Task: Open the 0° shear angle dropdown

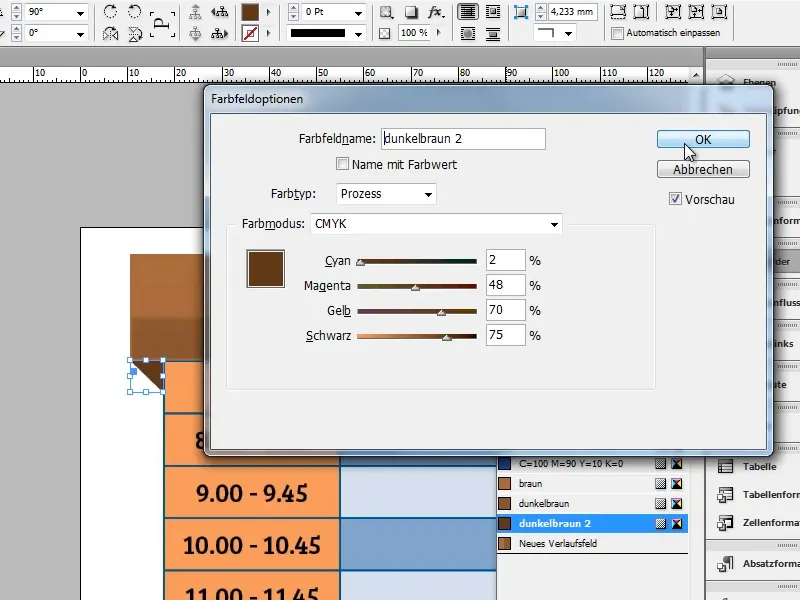Action: point(81,35)
